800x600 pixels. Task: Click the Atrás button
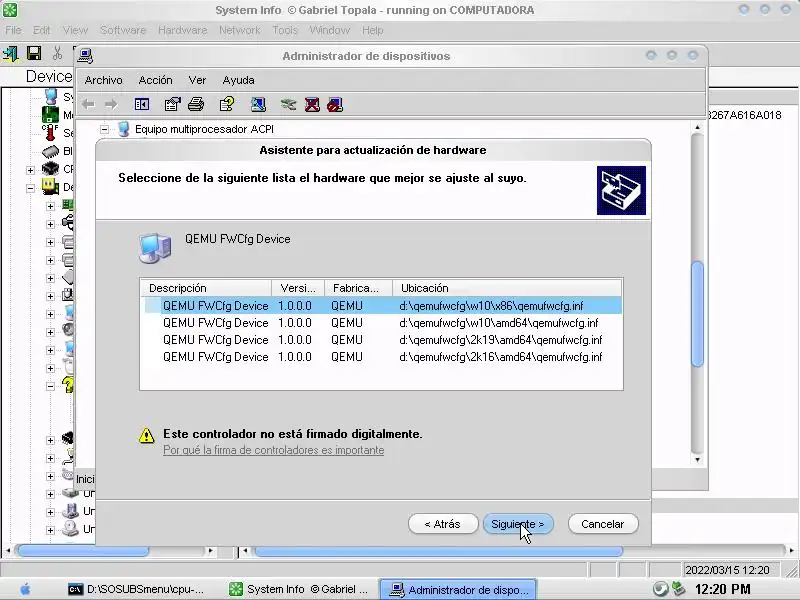point(443,524)
